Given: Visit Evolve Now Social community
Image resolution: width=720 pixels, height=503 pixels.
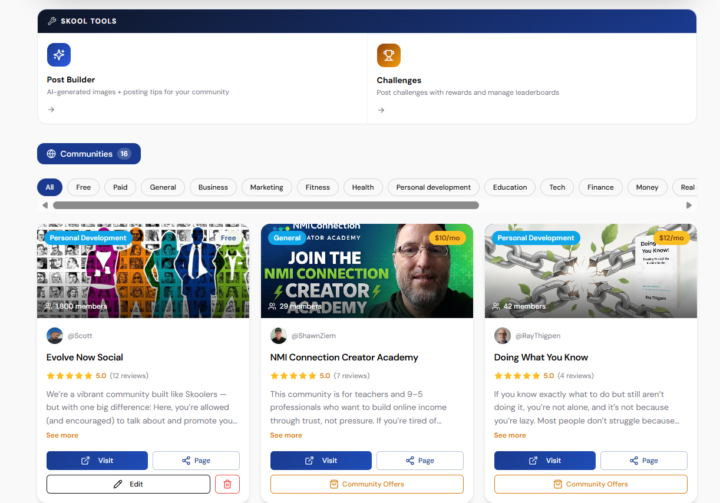Looking at the screenshot, I should pos(97,461).
